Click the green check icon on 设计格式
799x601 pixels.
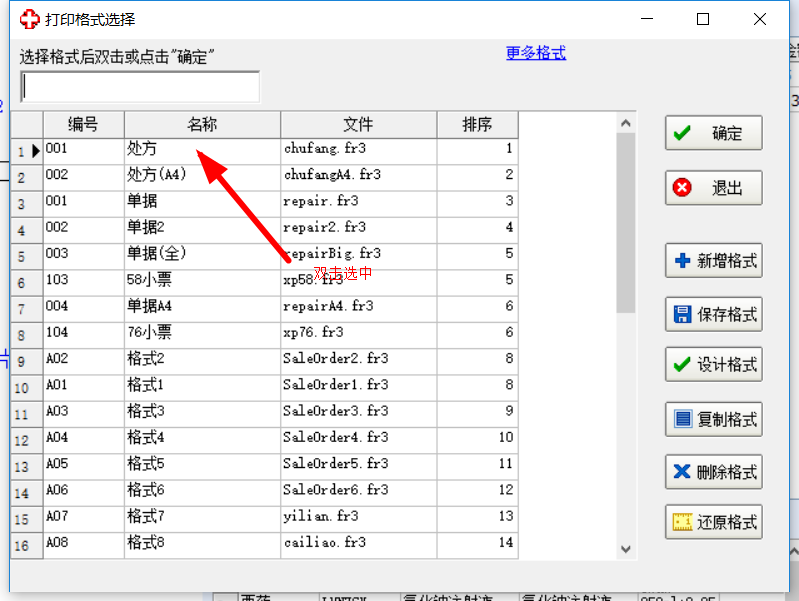[682, 364]
